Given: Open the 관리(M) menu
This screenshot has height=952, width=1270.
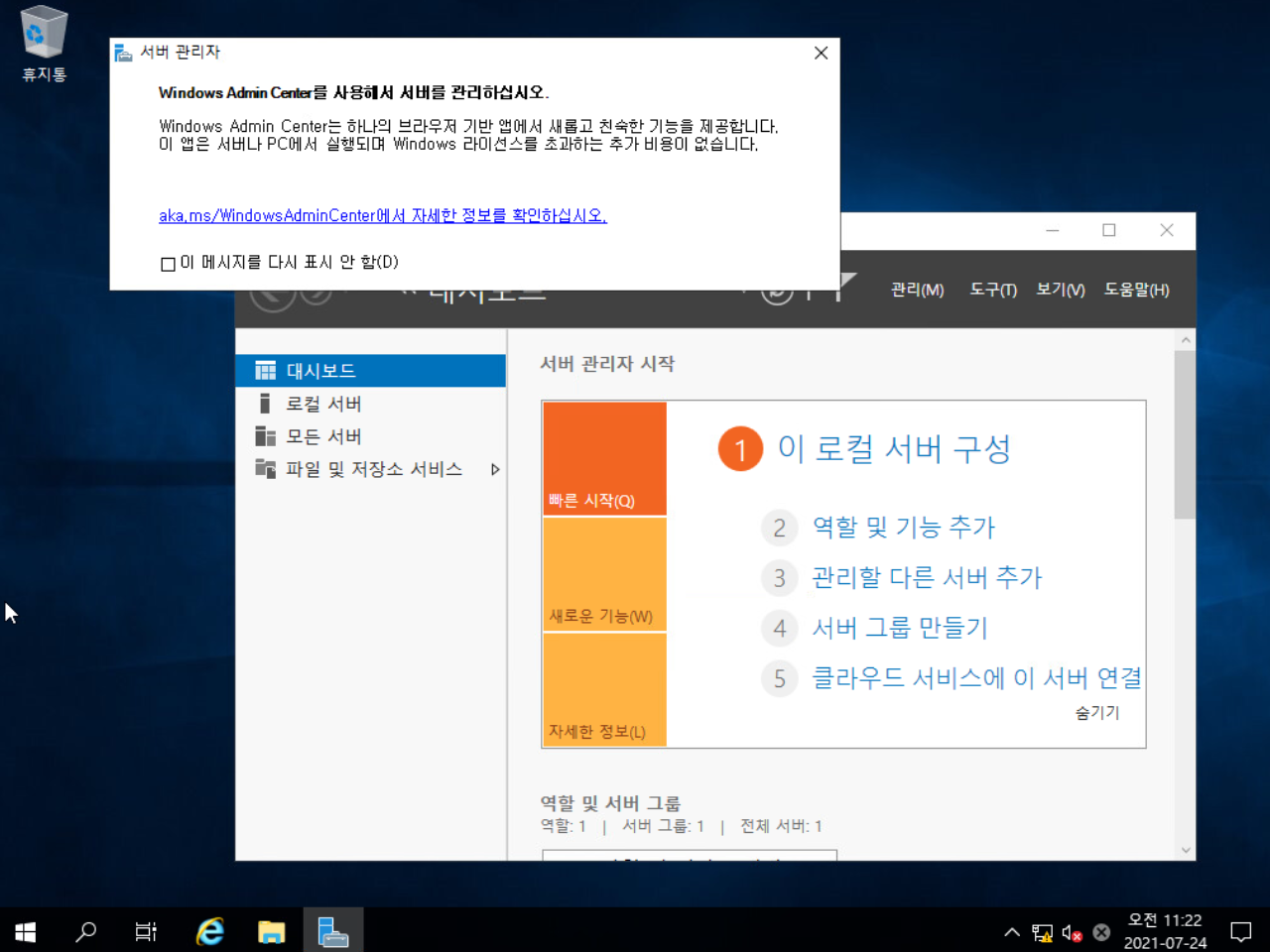Looking at the screenshot, I should click(917, 290).
